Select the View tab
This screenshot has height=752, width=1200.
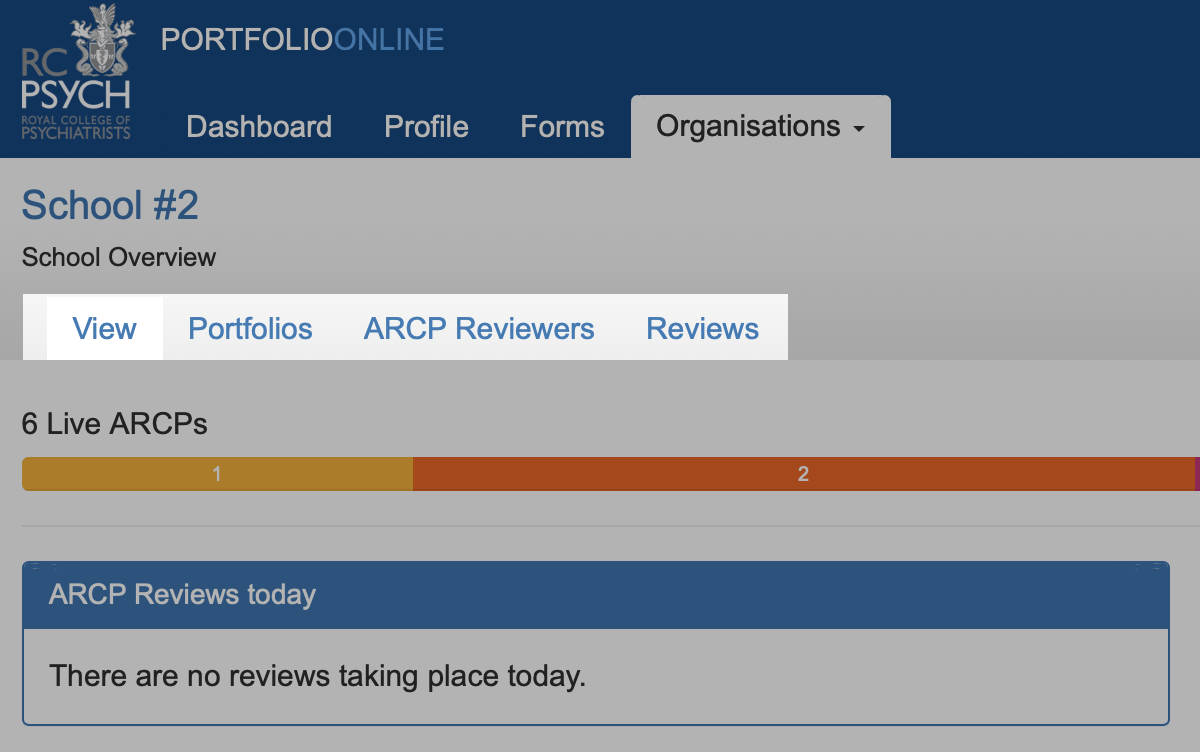(x=105, y=329)
